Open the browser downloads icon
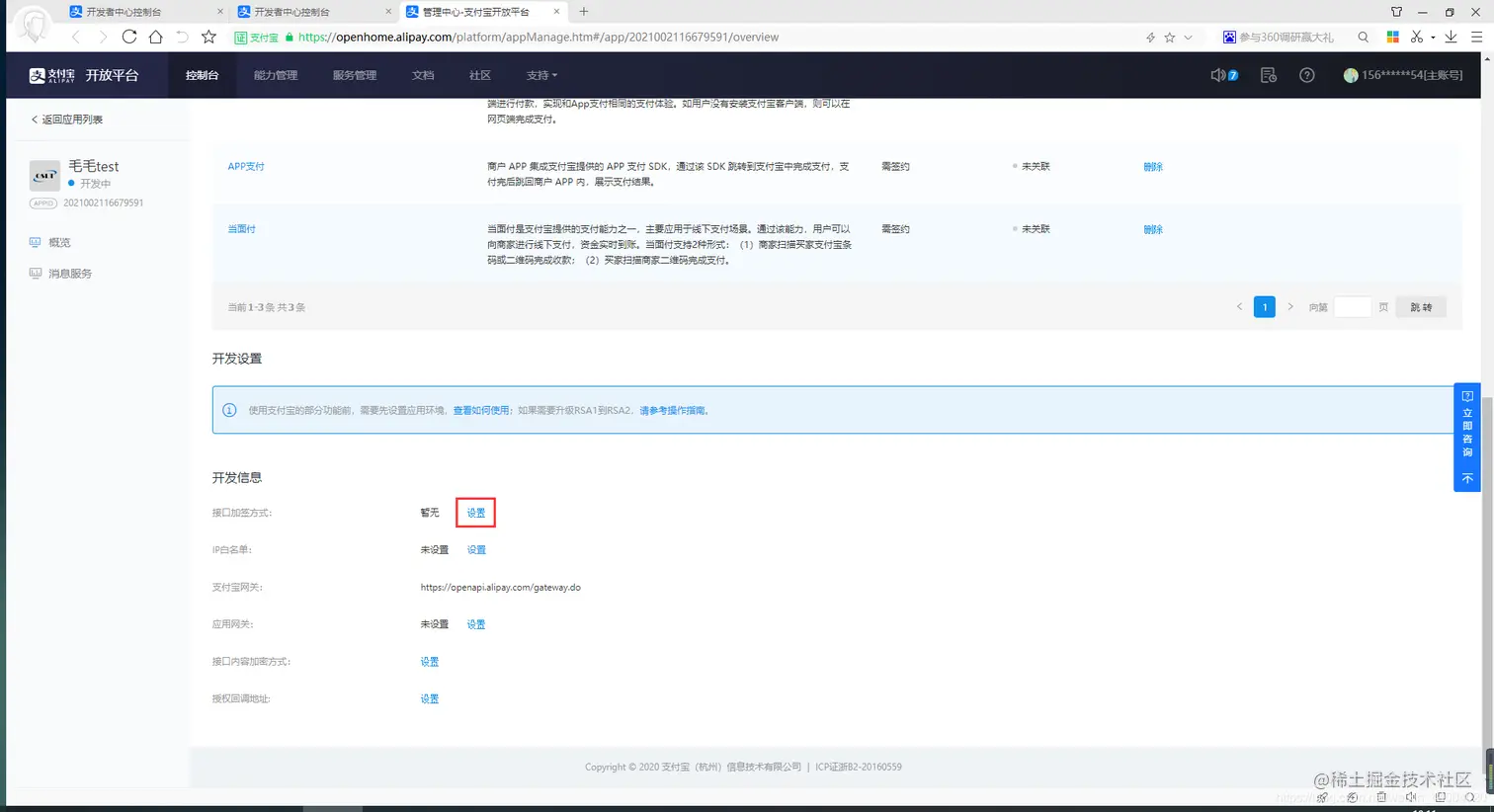The height and width of the screenshot is (812, 1494). click(1451, 38)
